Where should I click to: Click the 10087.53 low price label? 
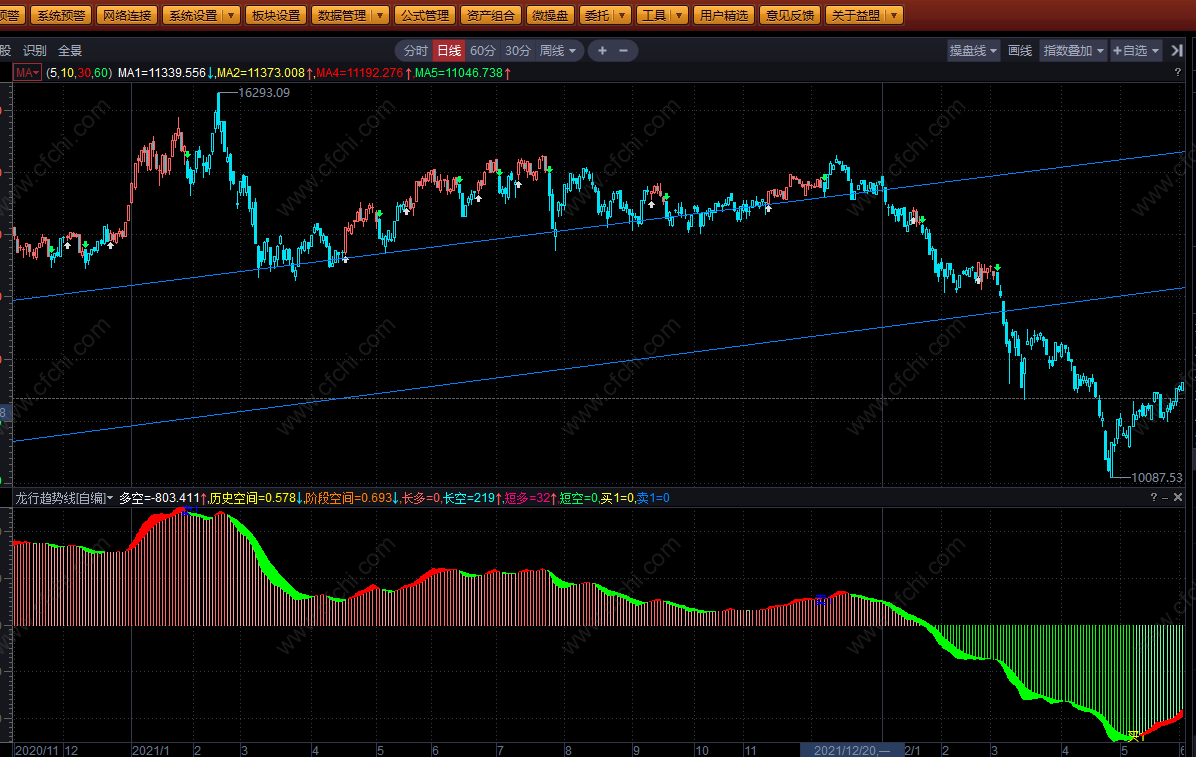pos(1157,478)
